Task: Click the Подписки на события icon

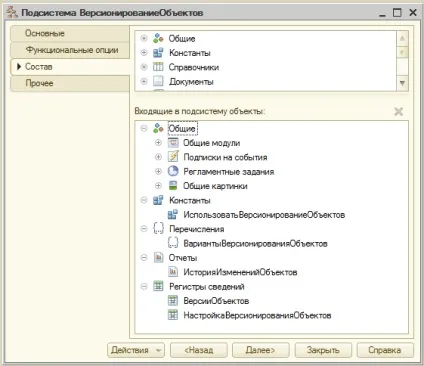Action: tap(173, 157)
